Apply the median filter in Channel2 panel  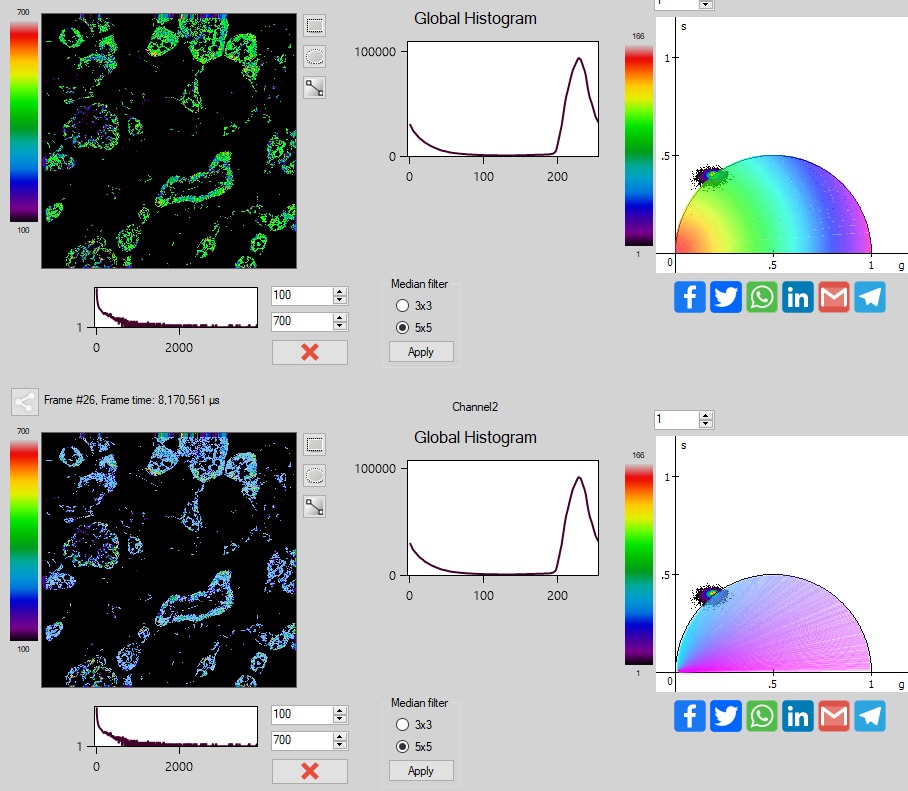(x=421, y=771)
